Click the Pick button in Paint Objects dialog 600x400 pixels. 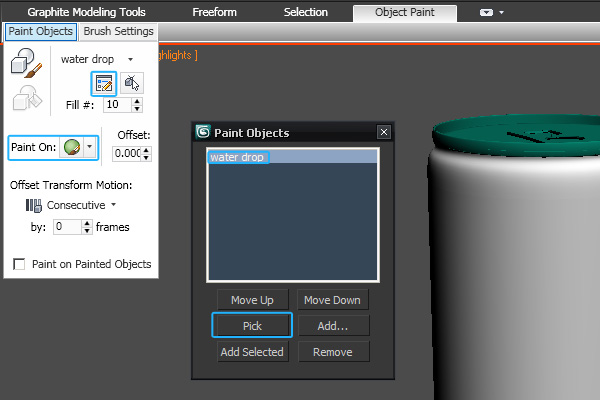[253, 326]
